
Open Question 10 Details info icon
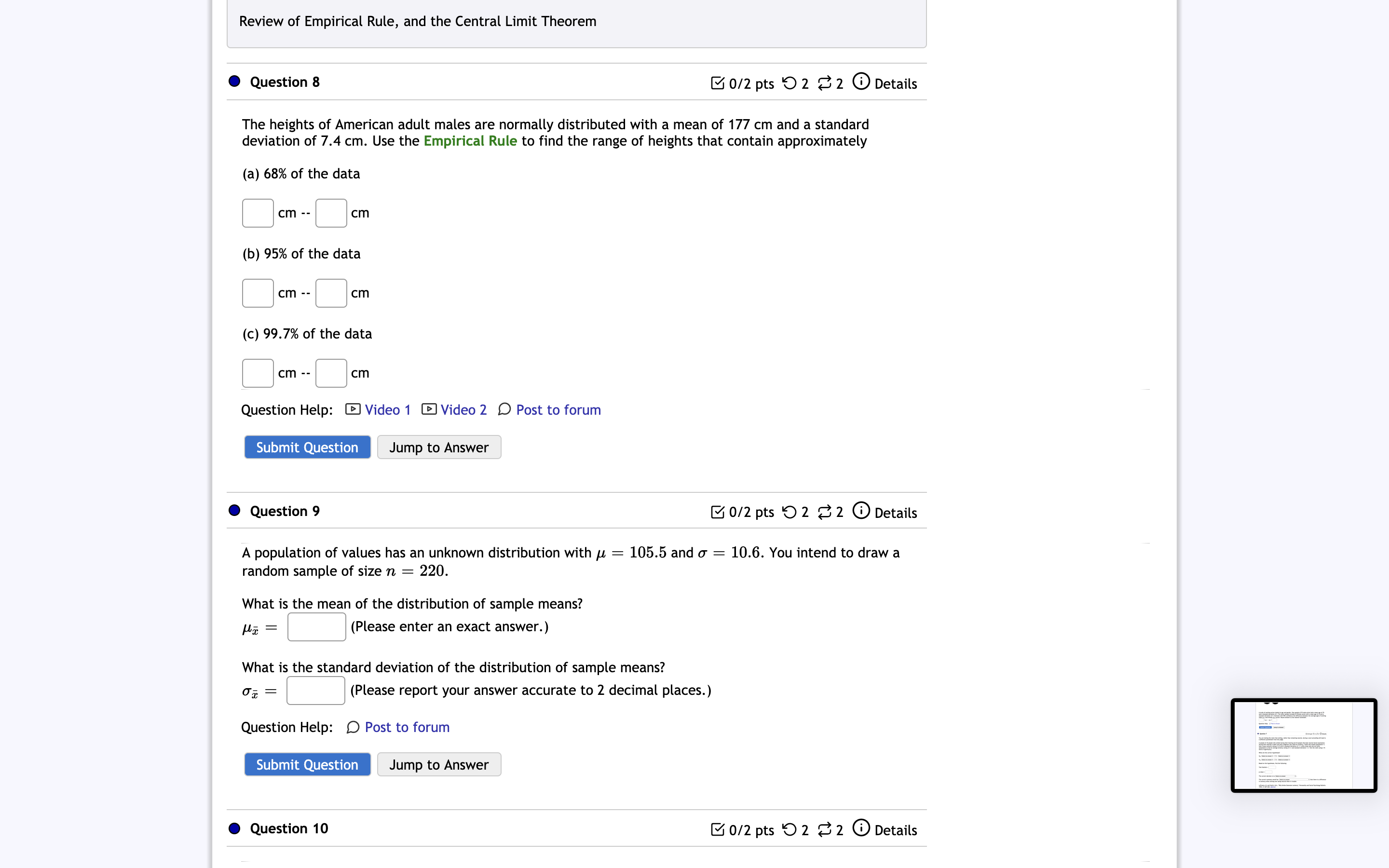click(x=861, y=828)
